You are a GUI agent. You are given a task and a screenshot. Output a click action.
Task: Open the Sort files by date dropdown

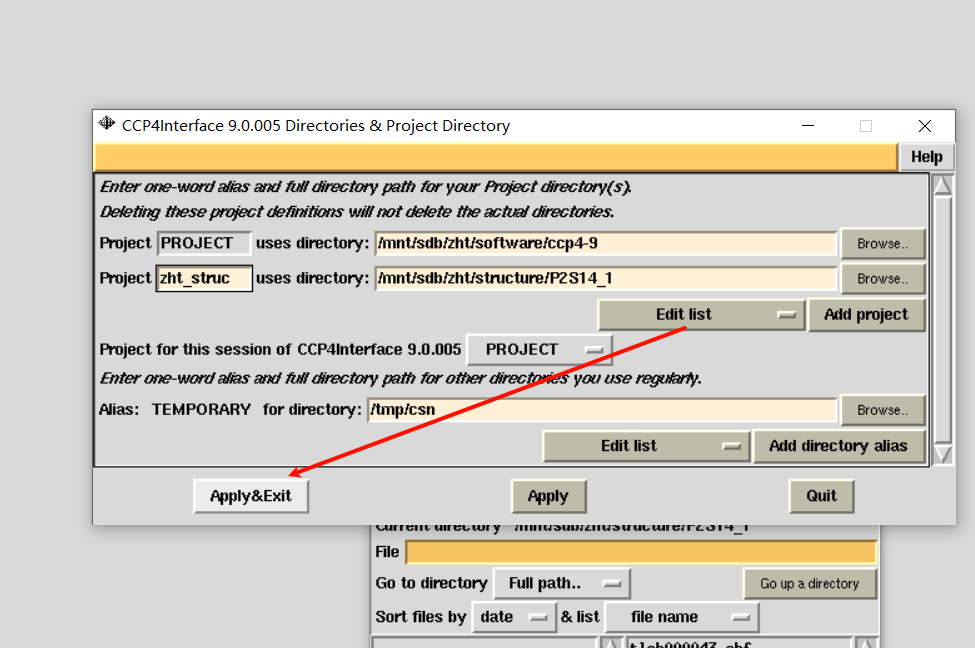[514, 618]
